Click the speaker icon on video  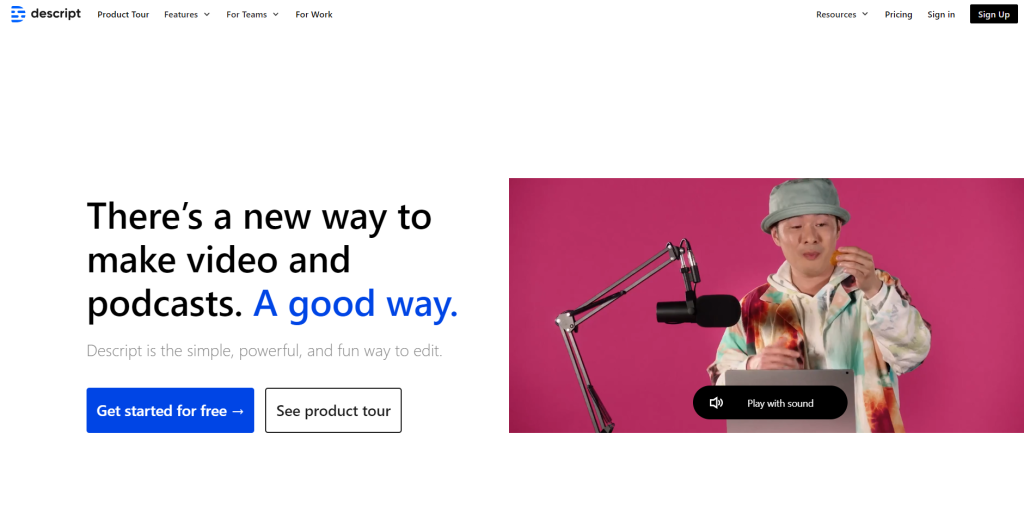(716, 403)
